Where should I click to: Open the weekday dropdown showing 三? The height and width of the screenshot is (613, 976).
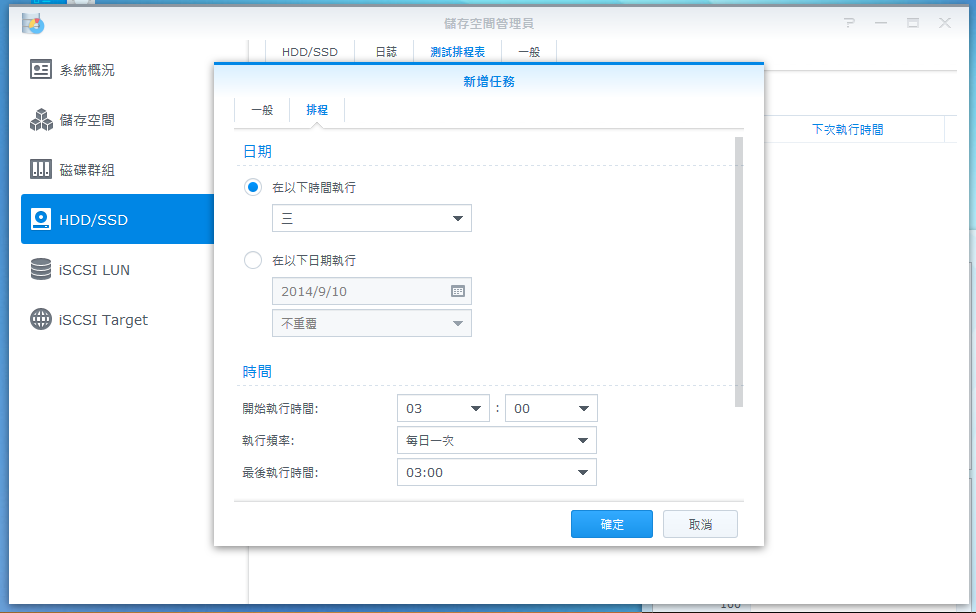pos(372,218)
